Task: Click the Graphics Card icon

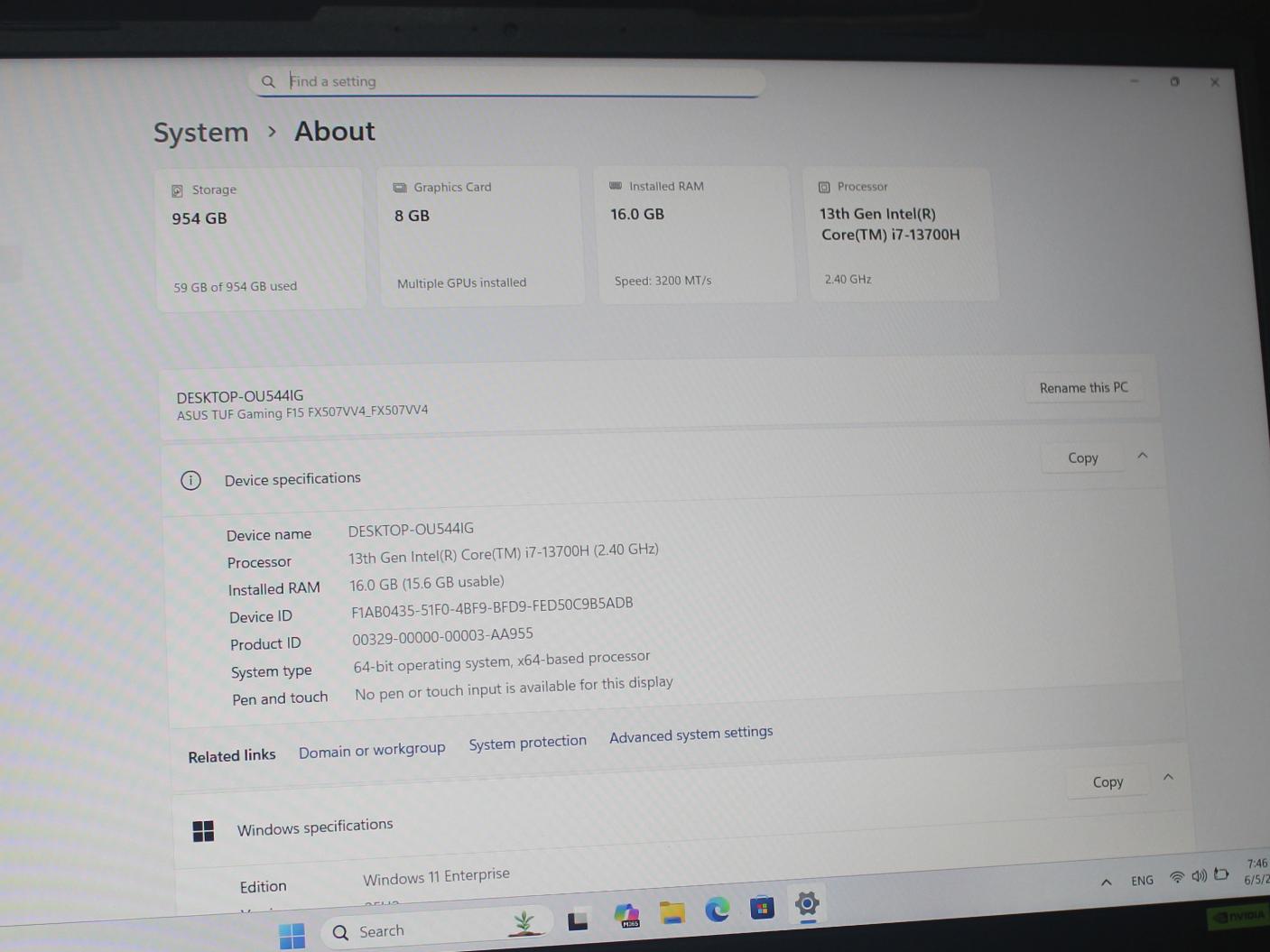Action: [x=400, y=188]
